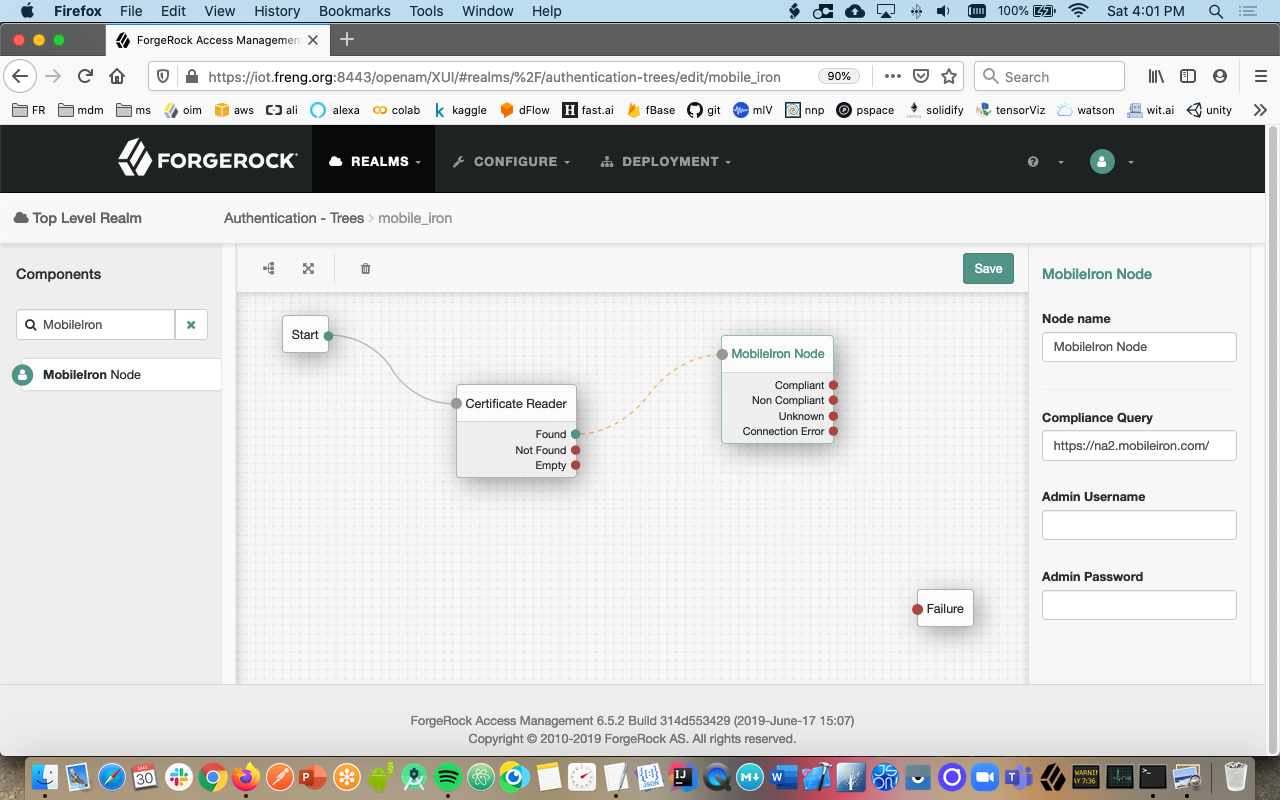1280x800 pixels.
Task: Open the REALMS dropdown menu
Action: coord(374,161)
